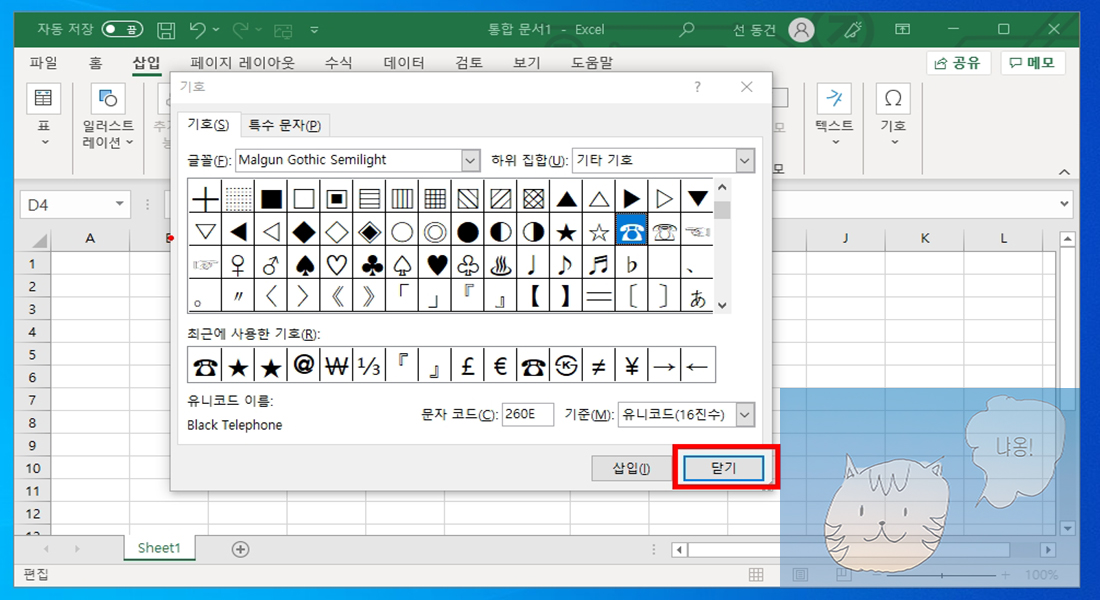1100x600 pixels.
Task: Open the 일러스트레이션 dropdown
Action: click(x=108, y=116)
